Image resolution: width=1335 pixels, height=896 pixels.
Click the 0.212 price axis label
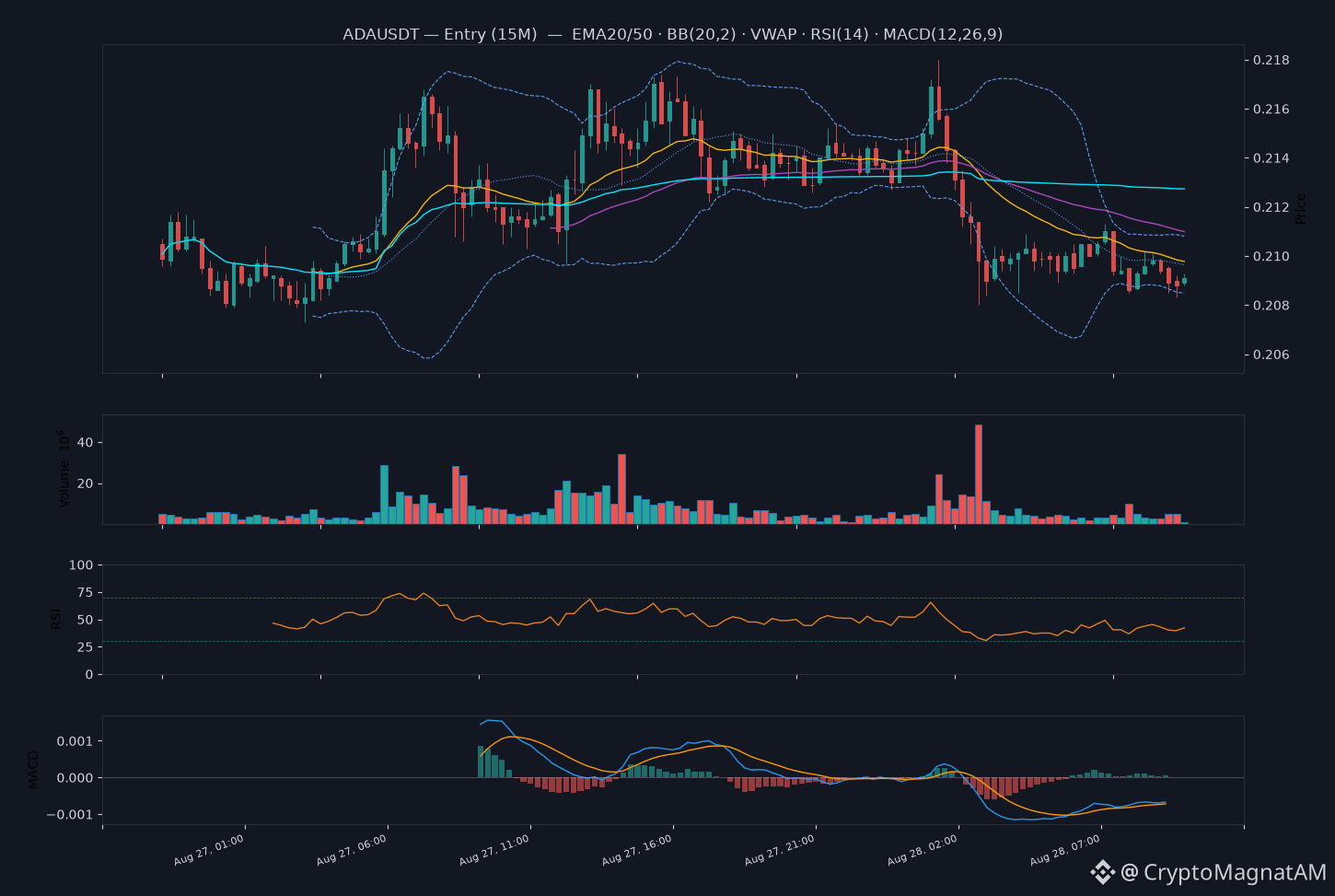click(1271, 207)
